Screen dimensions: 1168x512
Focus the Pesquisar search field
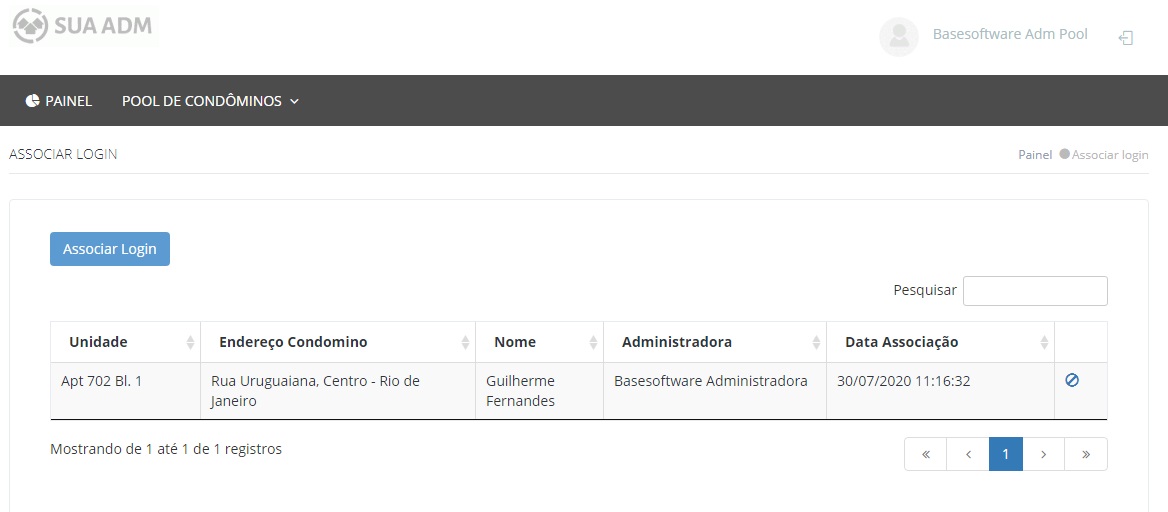pos(1034,291)
